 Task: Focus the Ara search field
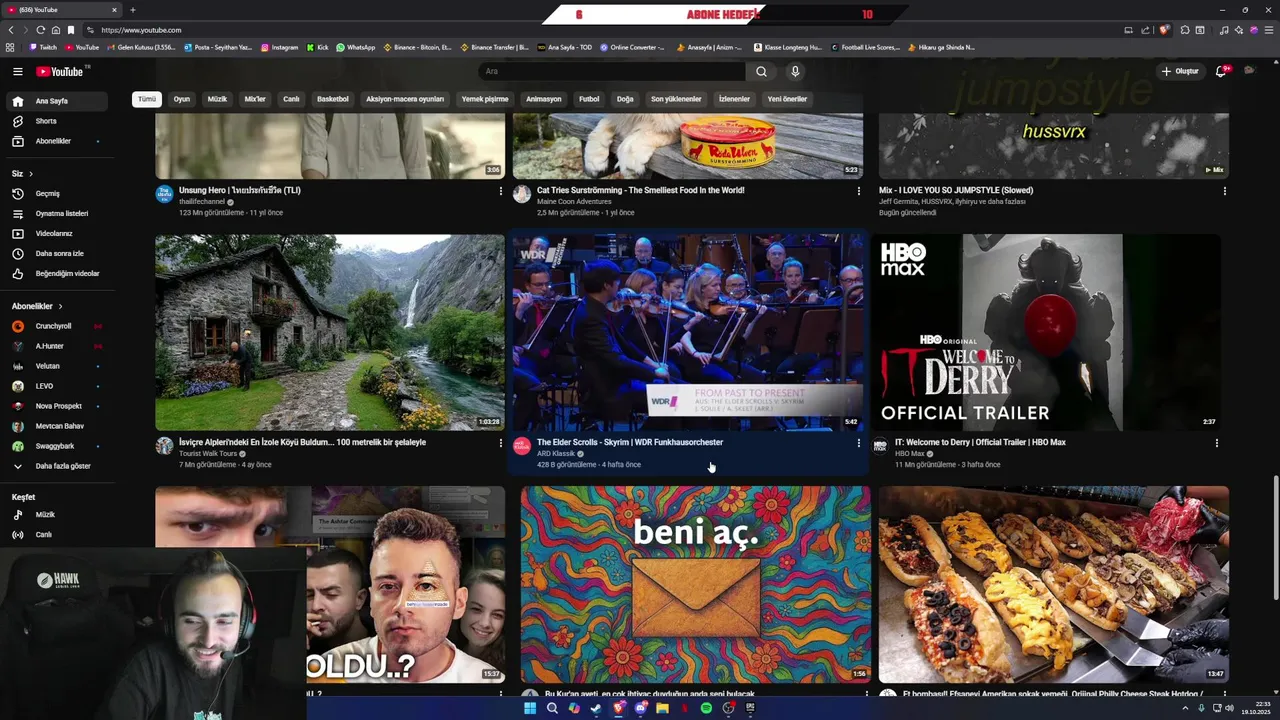[612, 71]
